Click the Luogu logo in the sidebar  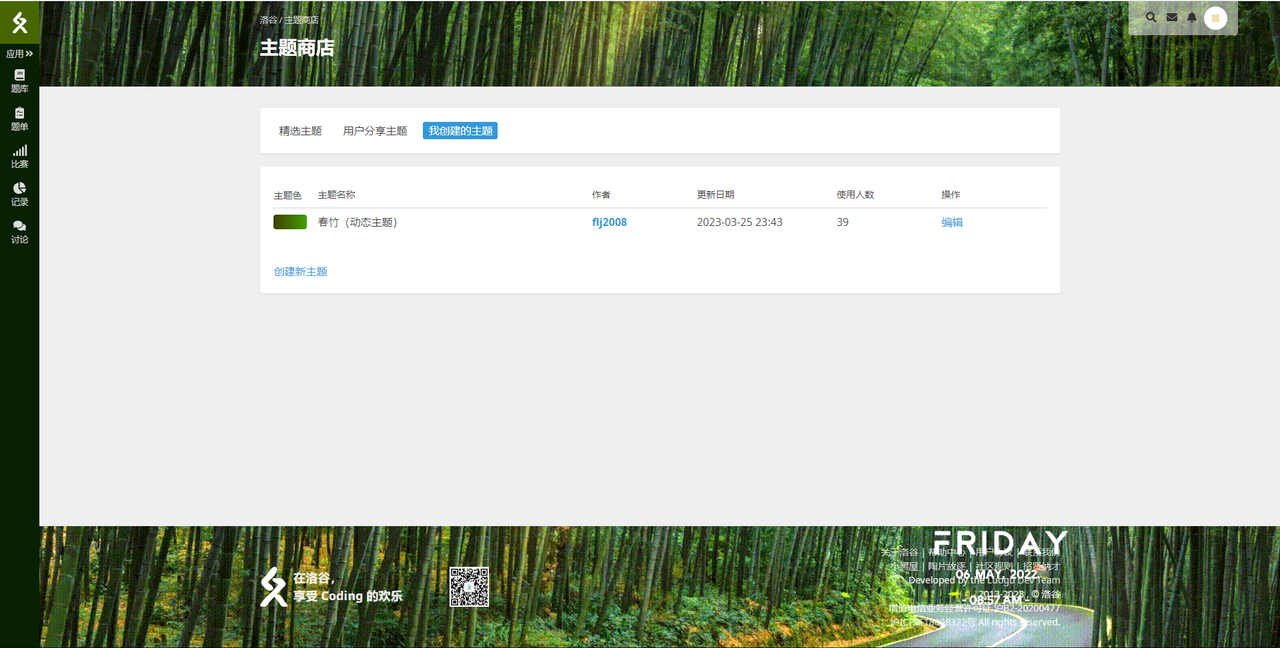pyautogui.click(x=20, y=22)
